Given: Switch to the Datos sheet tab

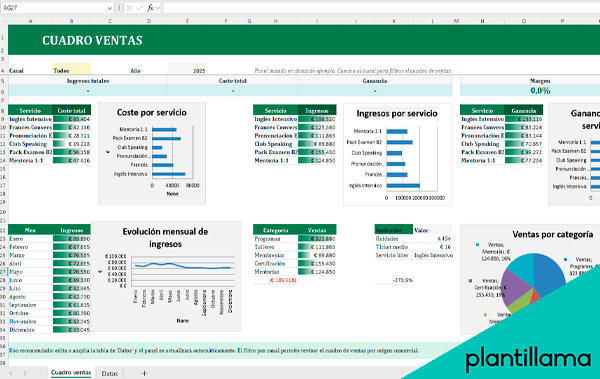Looking at the screenshot, I should [110, 373].
